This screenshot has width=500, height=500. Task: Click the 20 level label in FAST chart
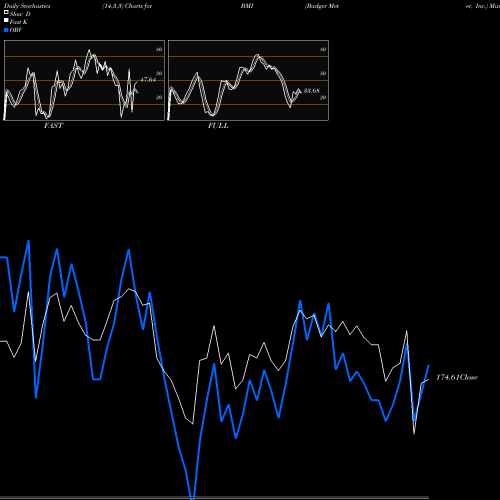coord(159,97)
